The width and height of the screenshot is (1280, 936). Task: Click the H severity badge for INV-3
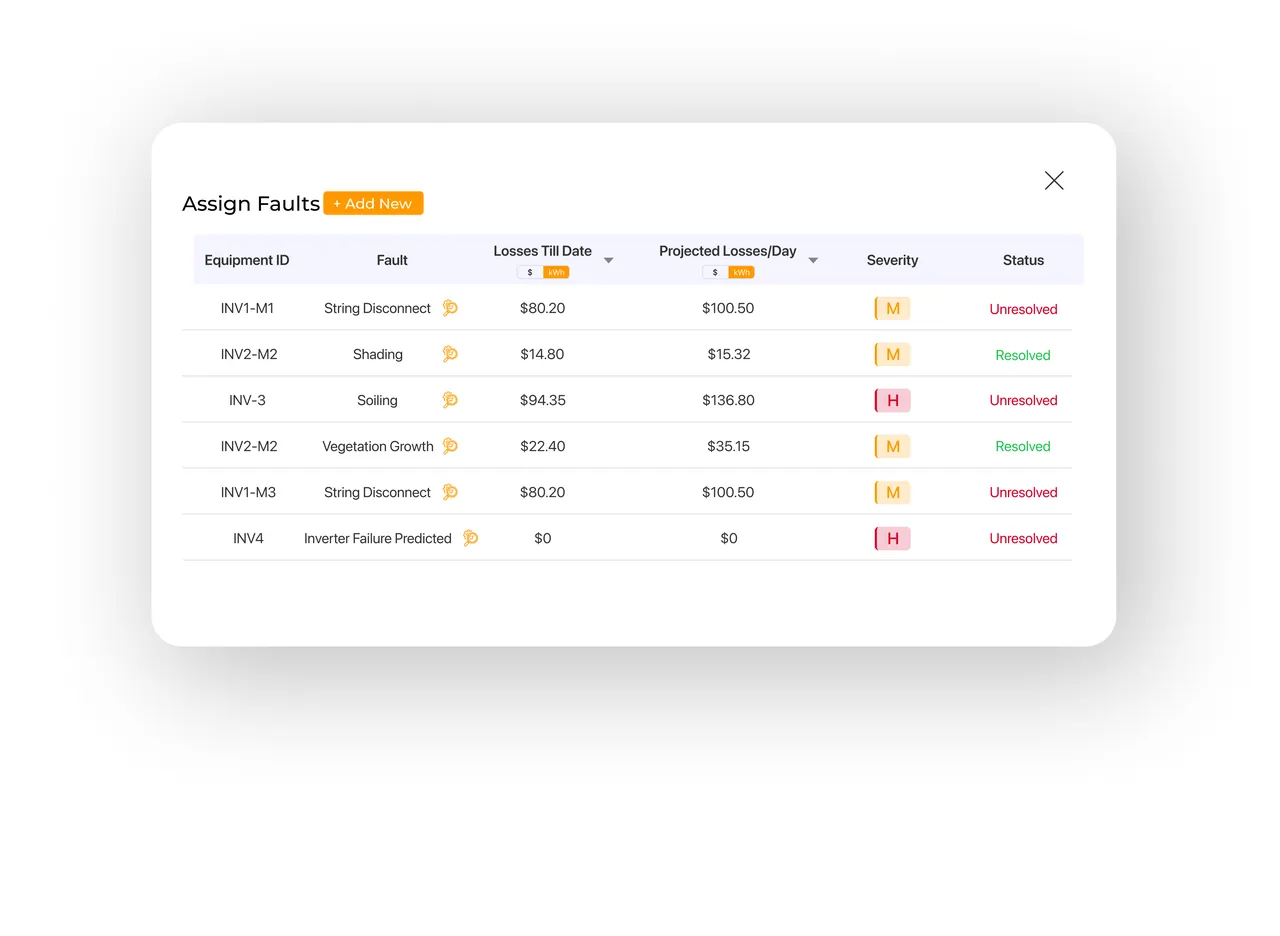tap(892, 400)
